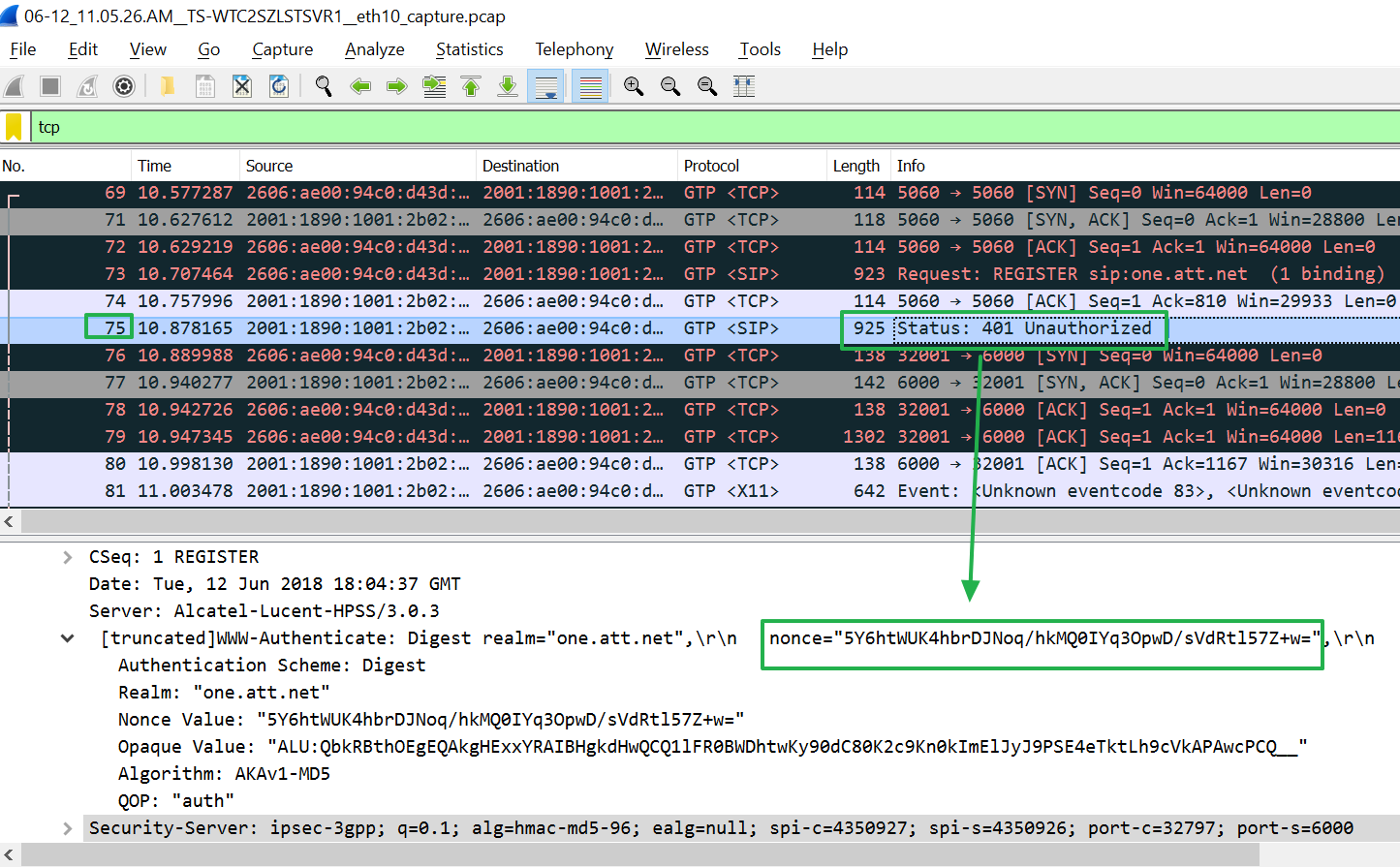Open the Wireless menu

[677, 49]
